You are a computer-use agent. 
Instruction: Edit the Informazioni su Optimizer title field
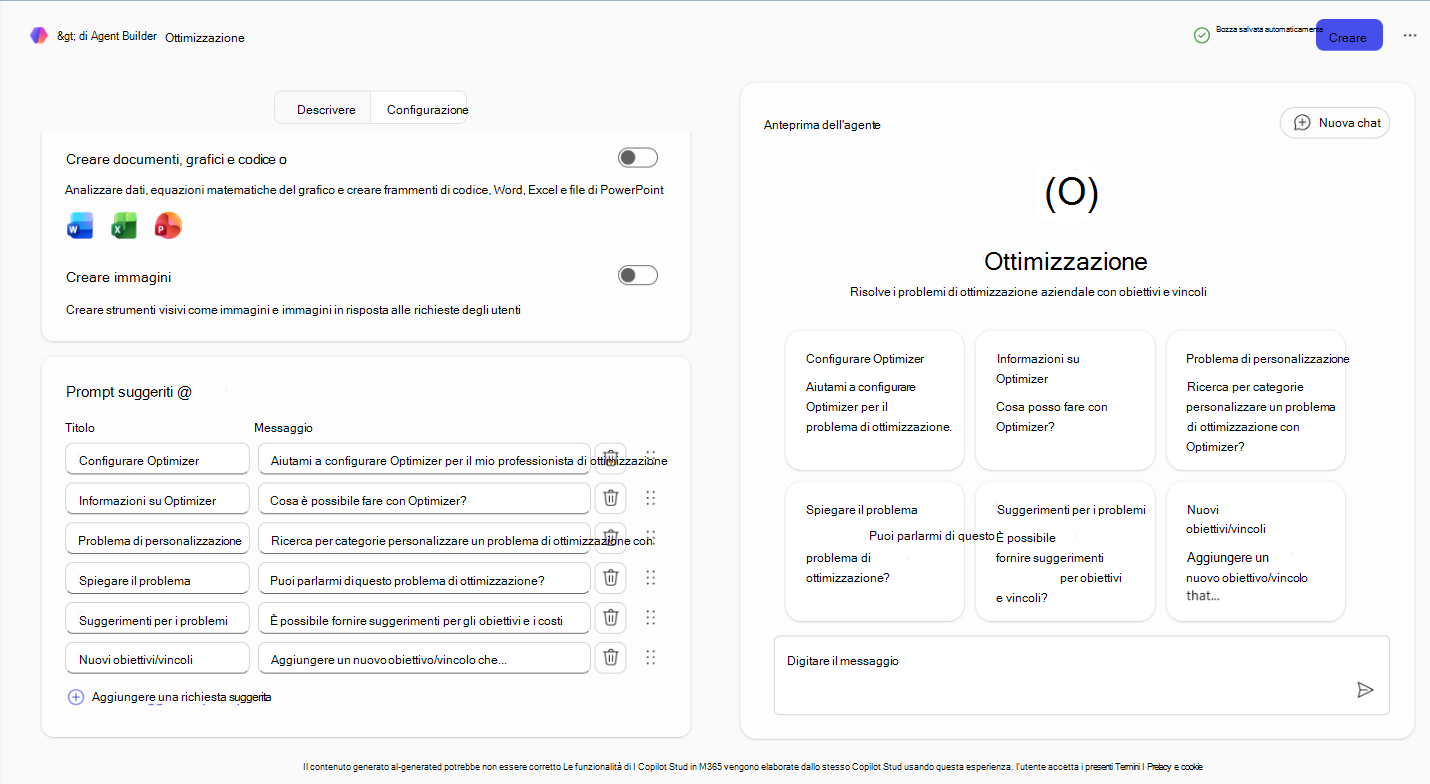[x=157, y=499]
